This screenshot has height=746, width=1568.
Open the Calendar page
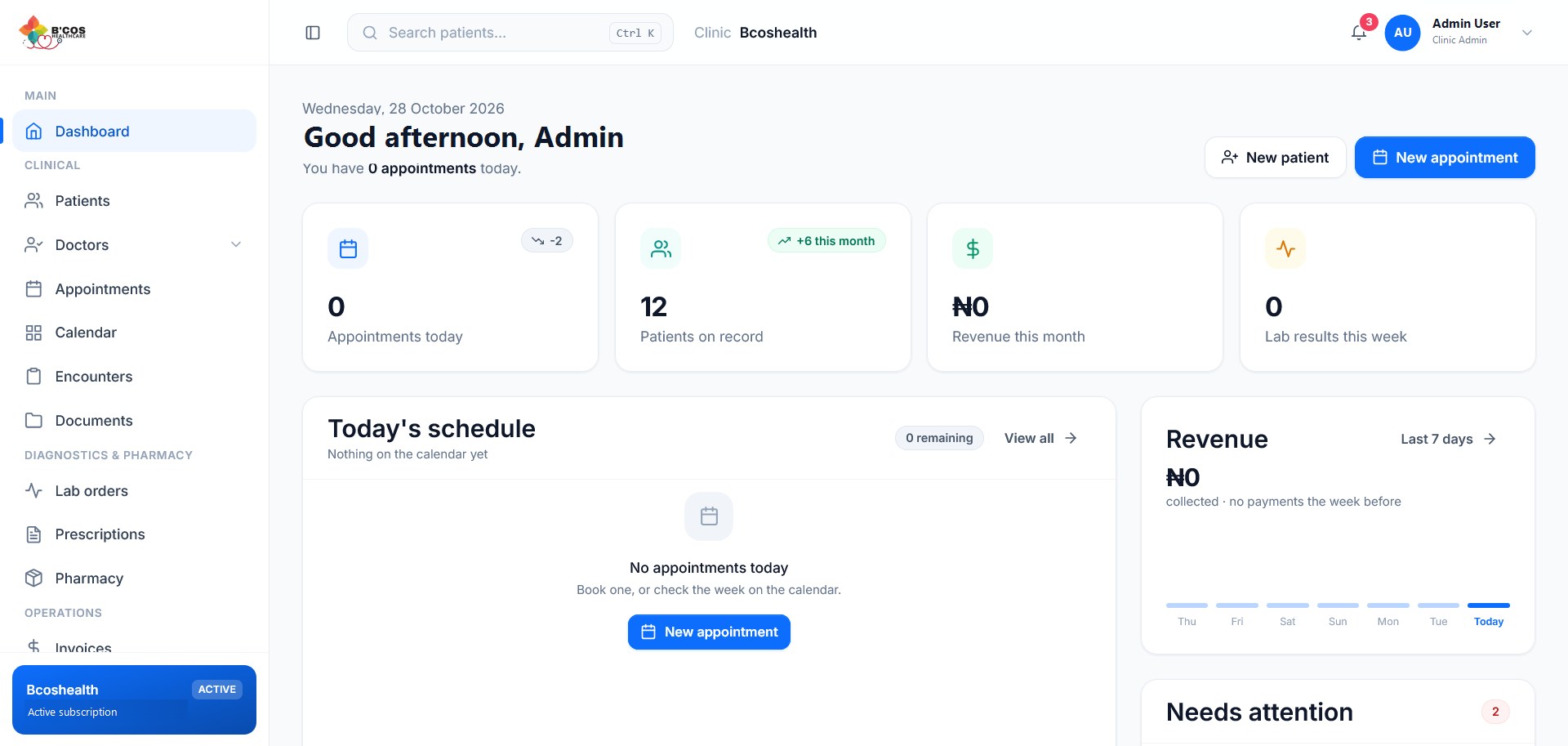134,333
